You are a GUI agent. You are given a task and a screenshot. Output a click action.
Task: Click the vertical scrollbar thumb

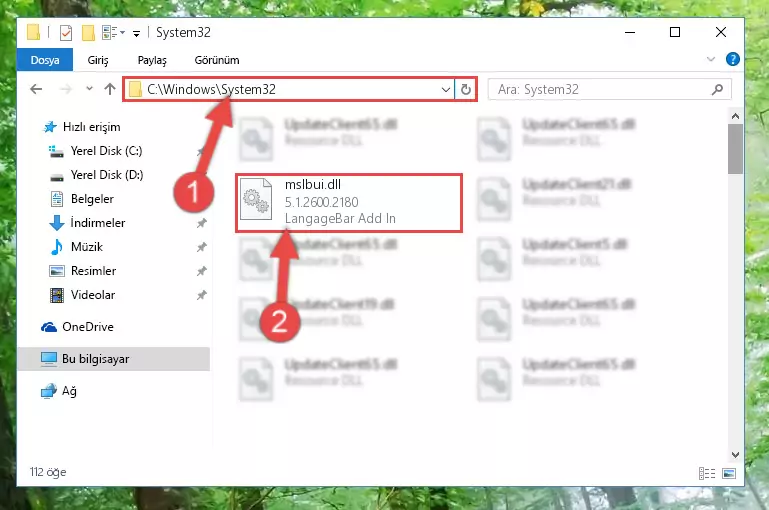[x=735, y=149]
